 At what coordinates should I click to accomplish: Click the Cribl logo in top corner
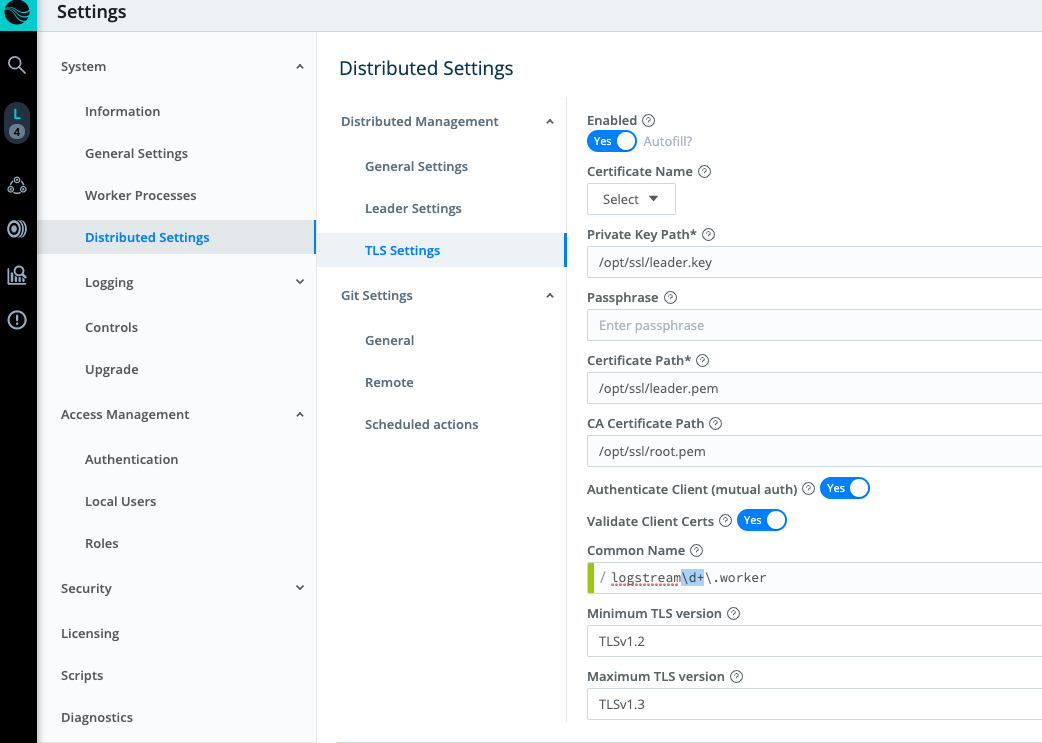(x=16, y=14)
